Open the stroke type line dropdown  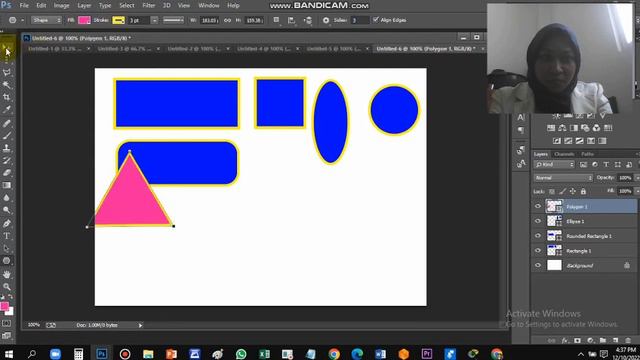pos(173,20)
